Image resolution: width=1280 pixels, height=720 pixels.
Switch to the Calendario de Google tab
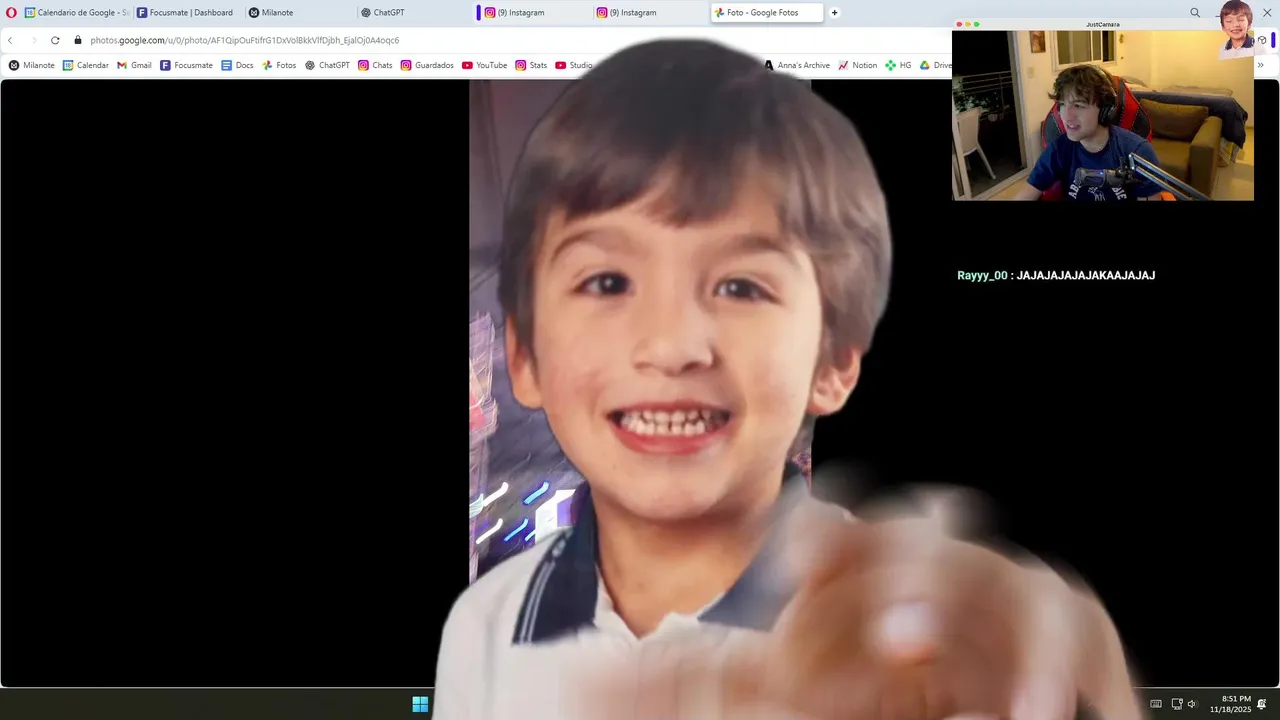pyautogui.click(x=77, y=13)
